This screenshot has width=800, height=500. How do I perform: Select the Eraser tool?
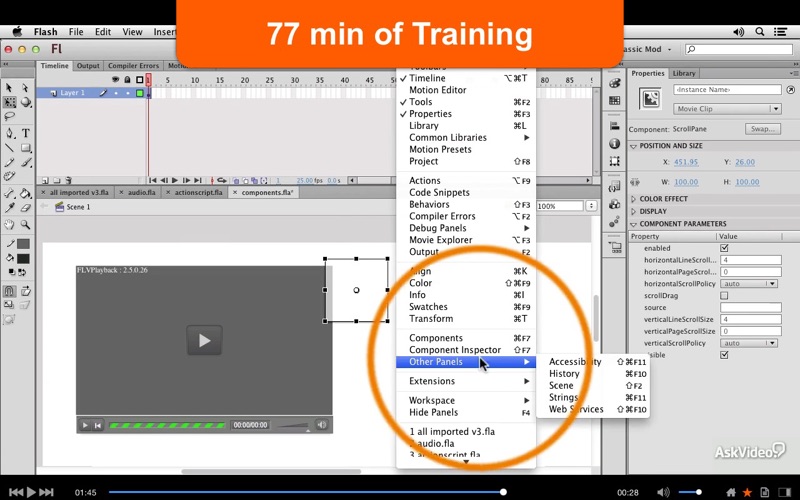pyautogui.click(x=25, y=208)
